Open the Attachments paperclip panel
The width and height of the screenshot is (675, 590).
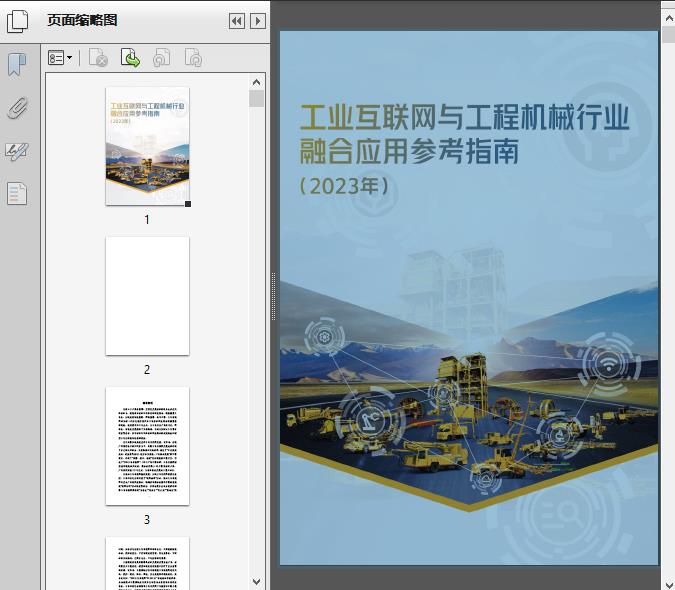[17, 108]
